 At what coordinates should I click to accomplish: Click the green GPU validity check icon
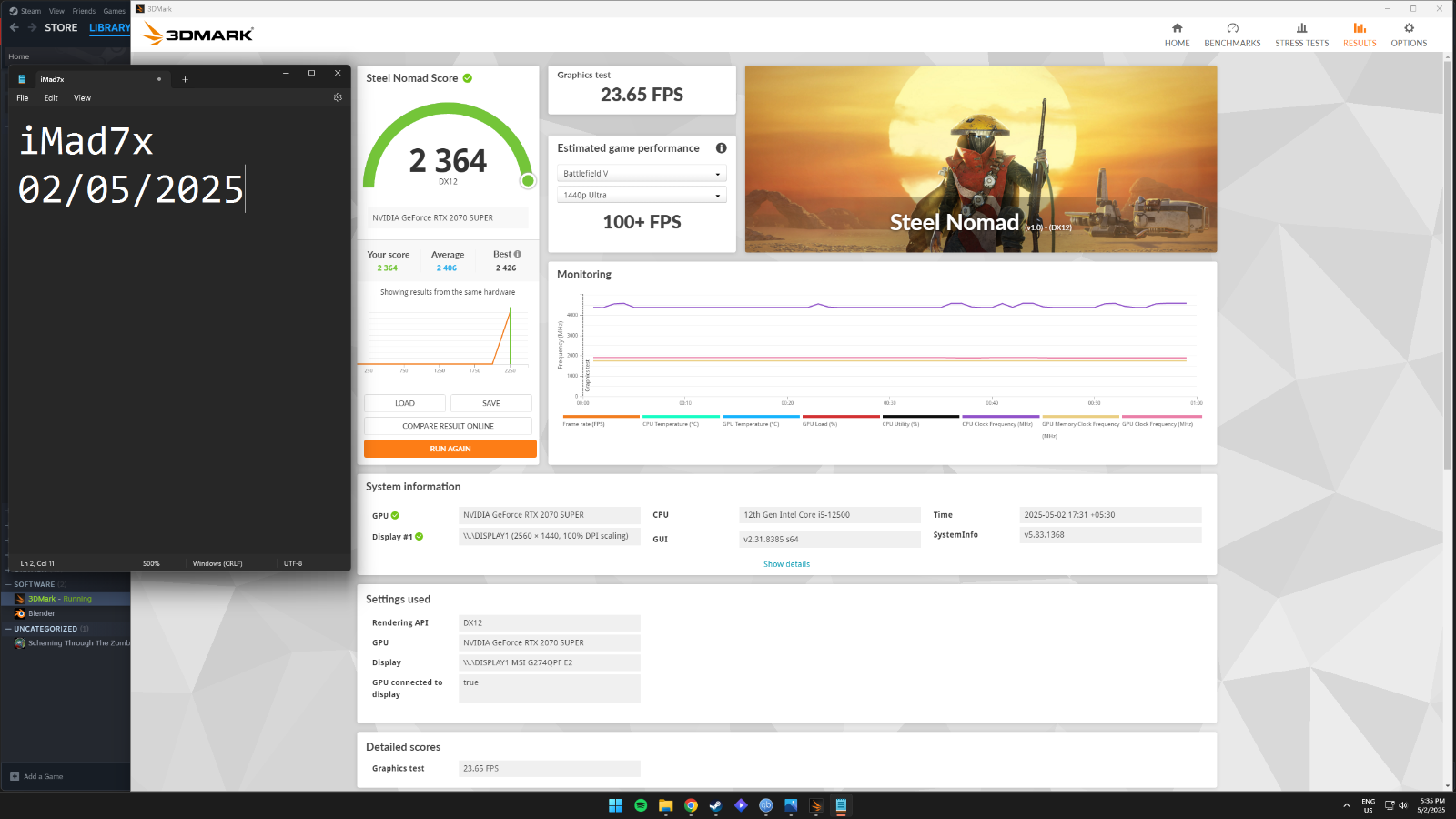pyautogui.click(x=395, y=516)
